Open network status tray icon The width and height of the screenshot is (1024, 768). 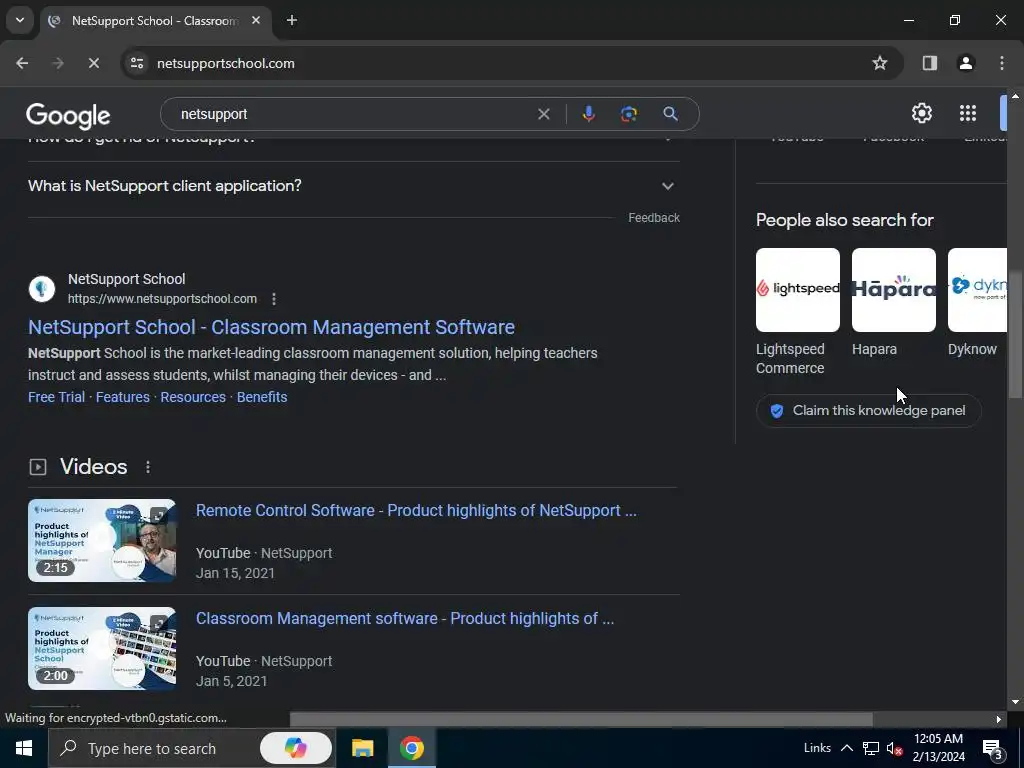click(x=871, y=748)
